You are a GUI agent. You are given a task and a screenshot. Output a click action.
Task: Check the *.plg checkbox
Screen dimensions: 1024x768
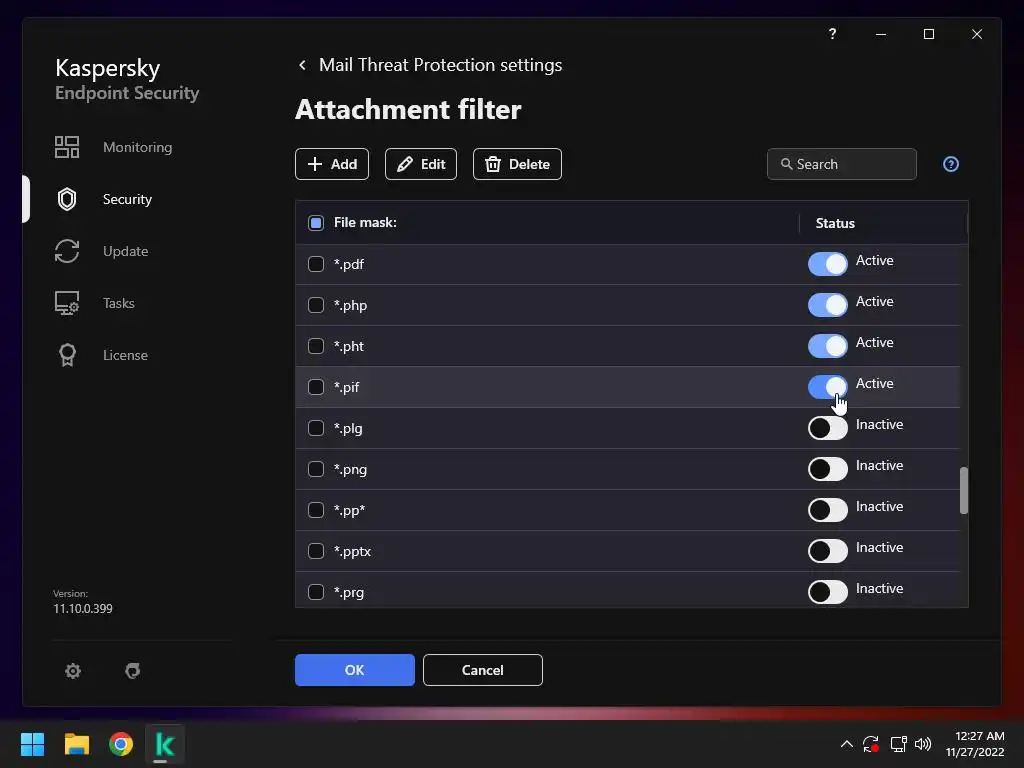pyautogui.click(x=315, y=428)
